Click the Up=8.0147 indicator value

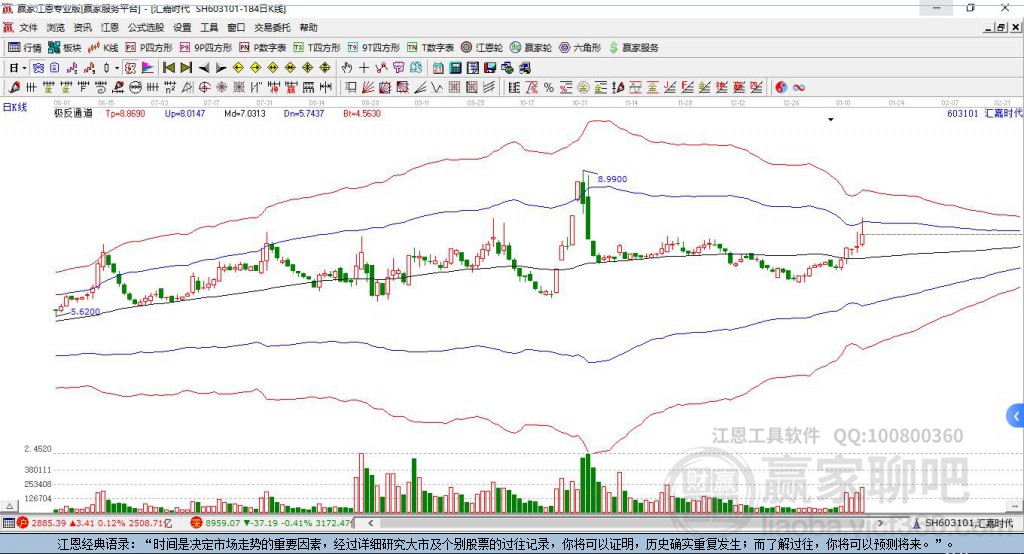click(185, 113)
